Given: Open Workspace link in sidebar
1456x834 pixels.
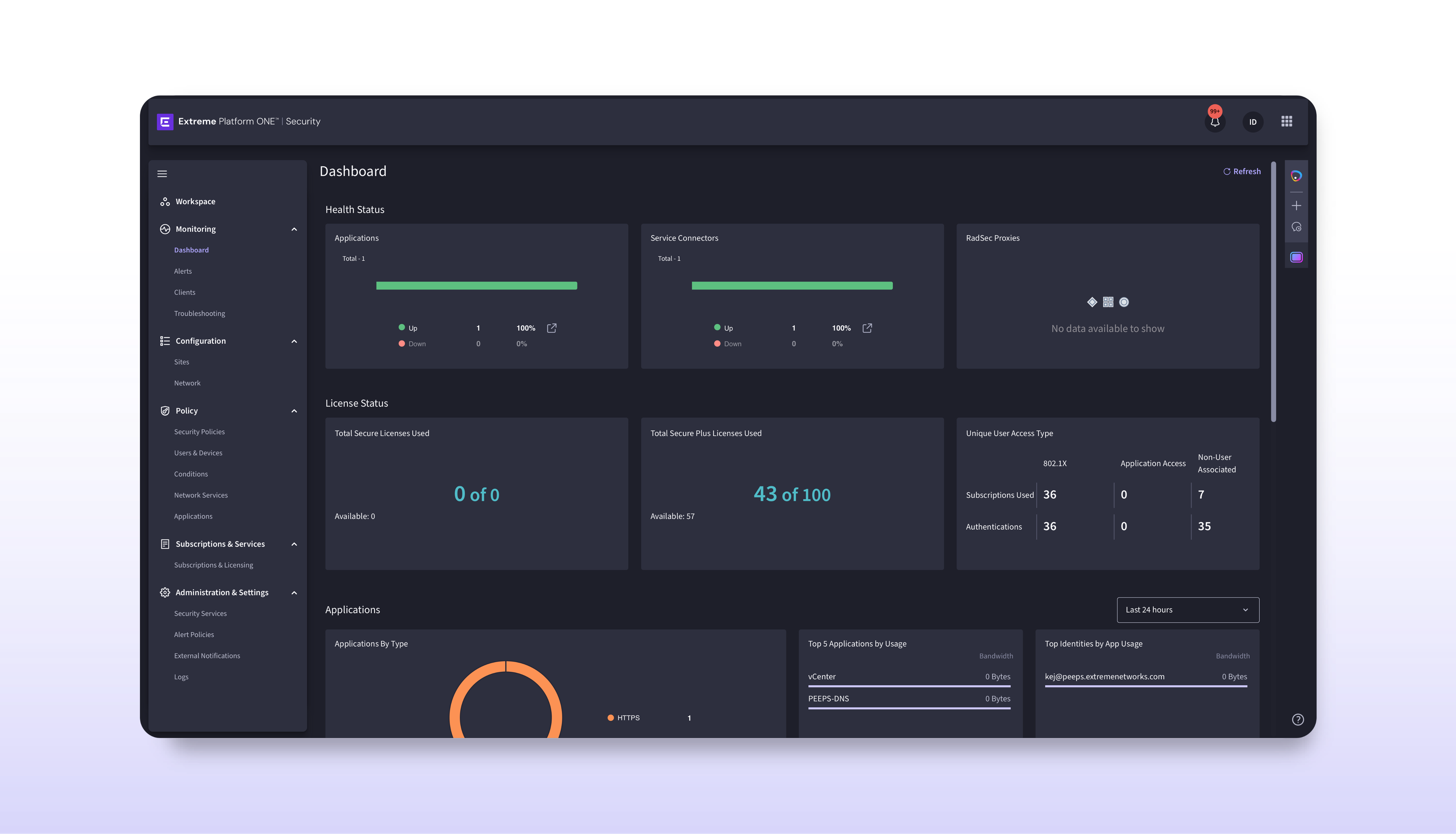Looking at the screenshot, I should click(x=195, y=202).
